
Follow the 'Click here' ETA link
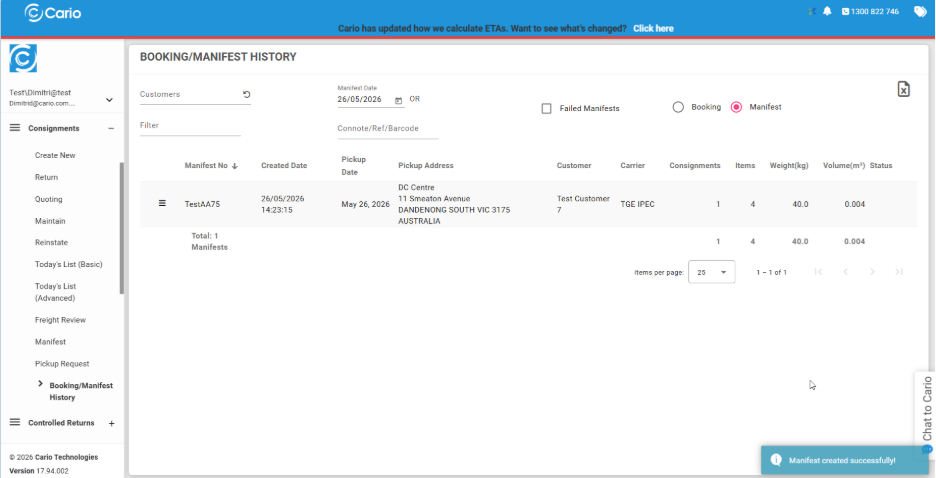click(654, 29)
